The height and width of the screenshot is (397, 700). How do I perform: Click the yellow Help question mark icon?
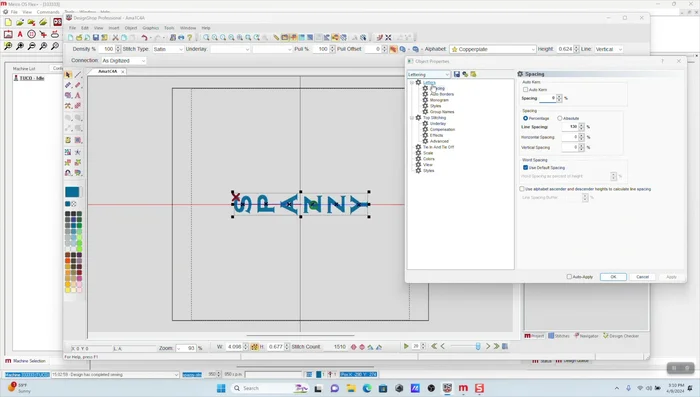tap(190, 38)
